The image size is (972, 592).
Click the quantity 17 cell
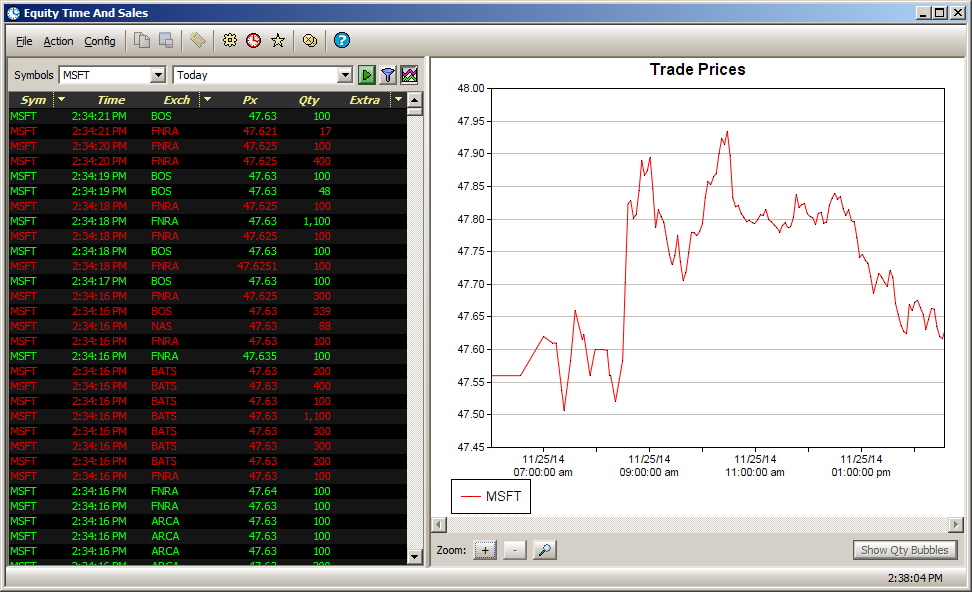325,131
